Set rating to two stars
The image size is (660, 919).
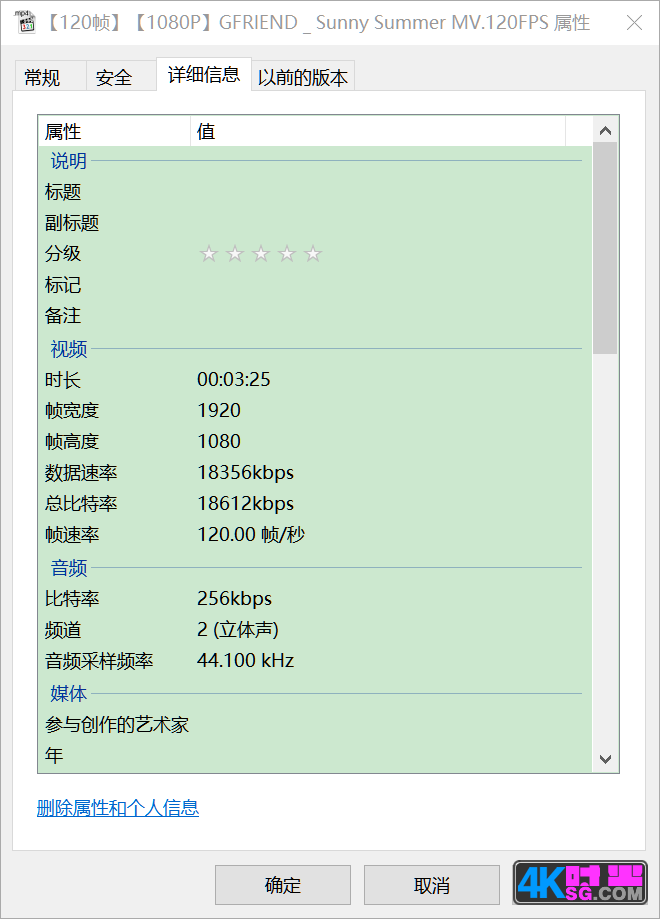[x=235, y=254]
